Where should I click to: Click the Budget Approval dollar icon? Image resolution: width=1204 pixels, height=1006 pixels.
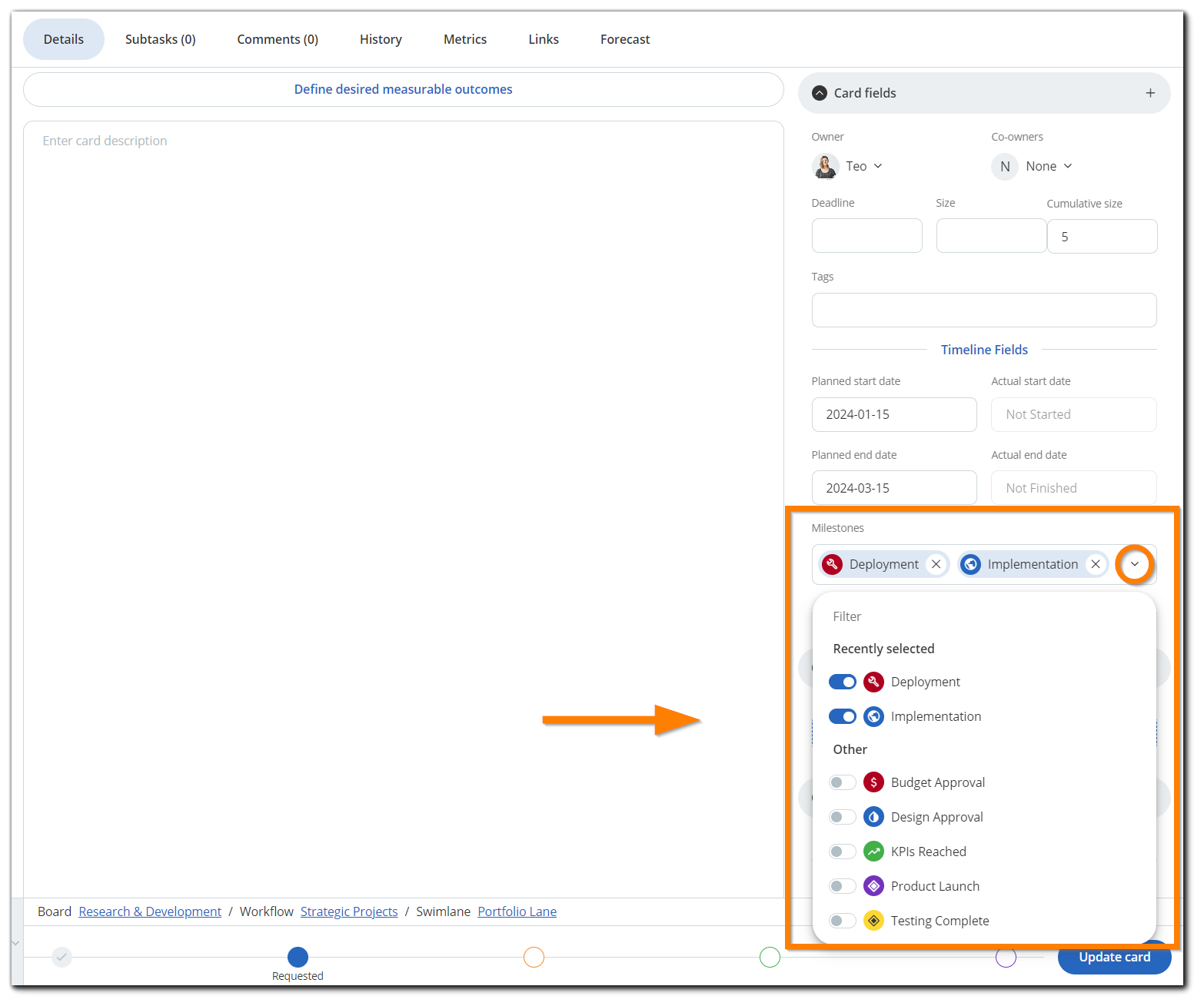(x=873, y=782)
